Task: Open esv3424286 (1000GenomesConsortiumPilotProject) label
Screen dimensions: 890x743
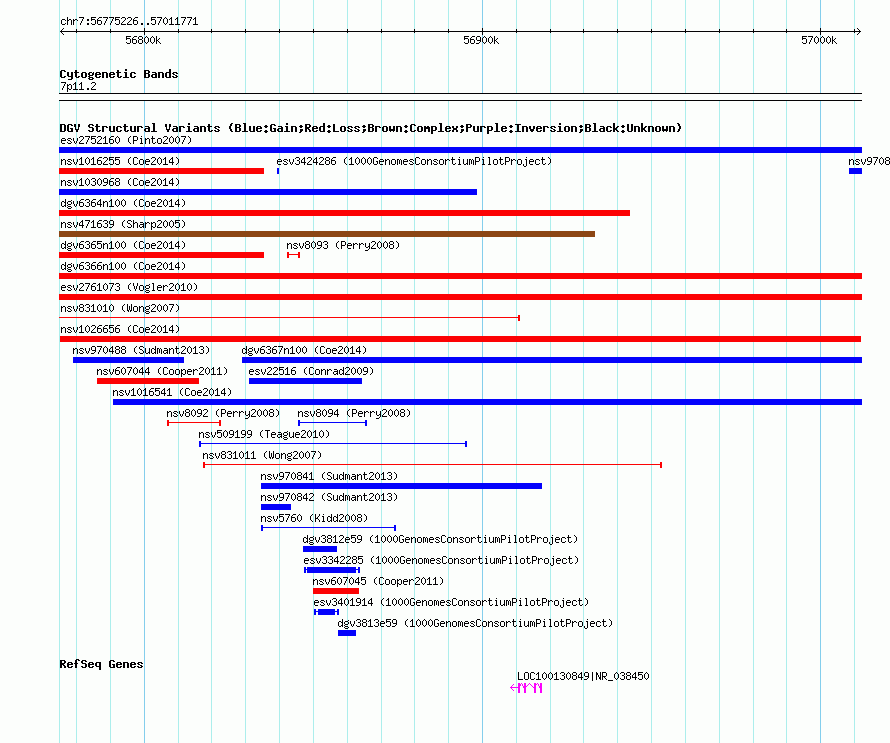Action: [x=414, y=161]
